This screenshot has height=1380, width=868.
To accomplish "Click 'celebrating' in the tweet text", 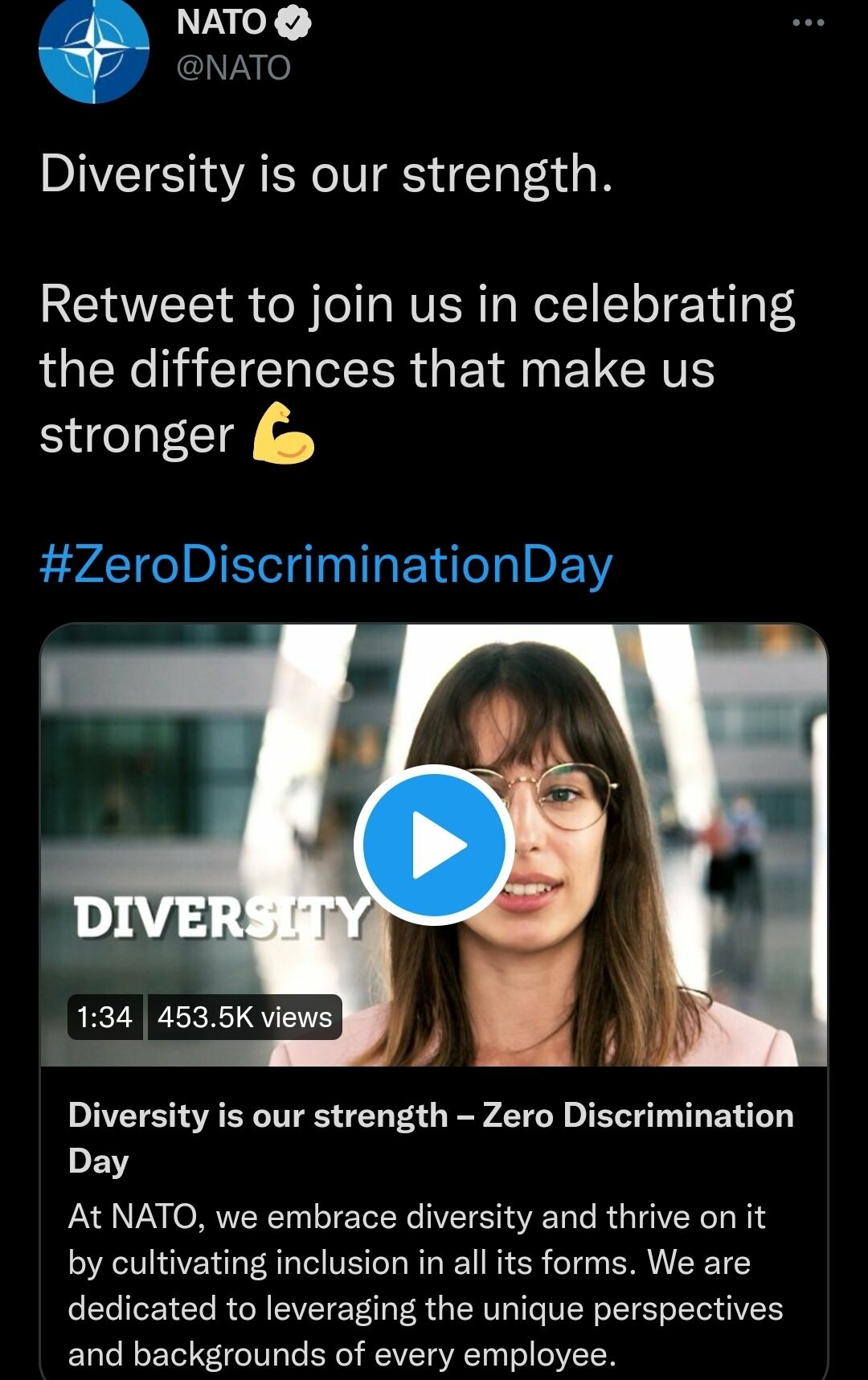I will tap(664, 305).
